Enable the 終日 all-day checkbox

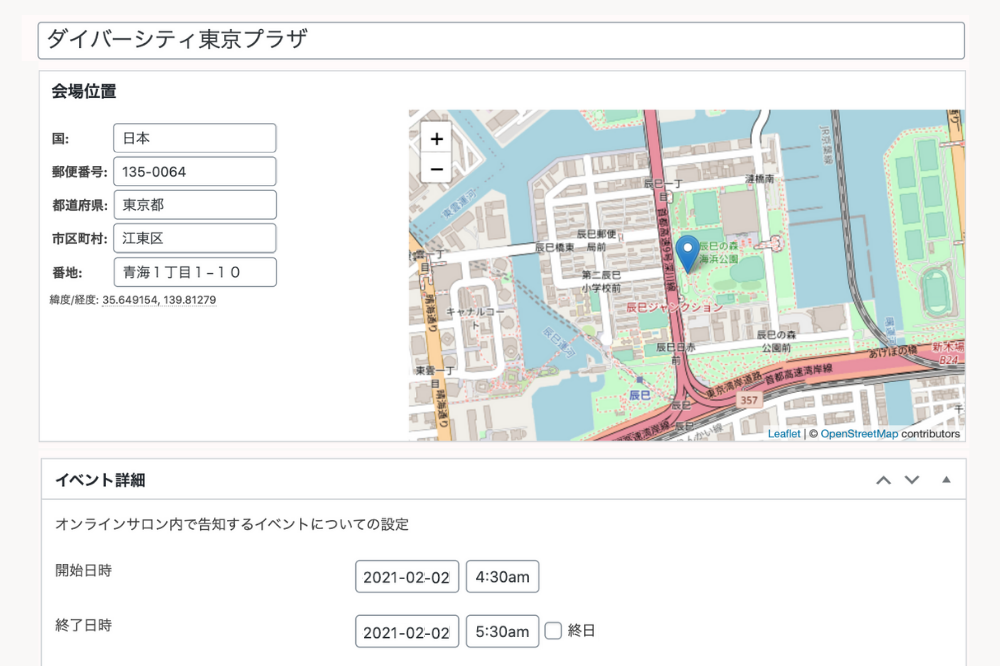[x=554, y=630]
